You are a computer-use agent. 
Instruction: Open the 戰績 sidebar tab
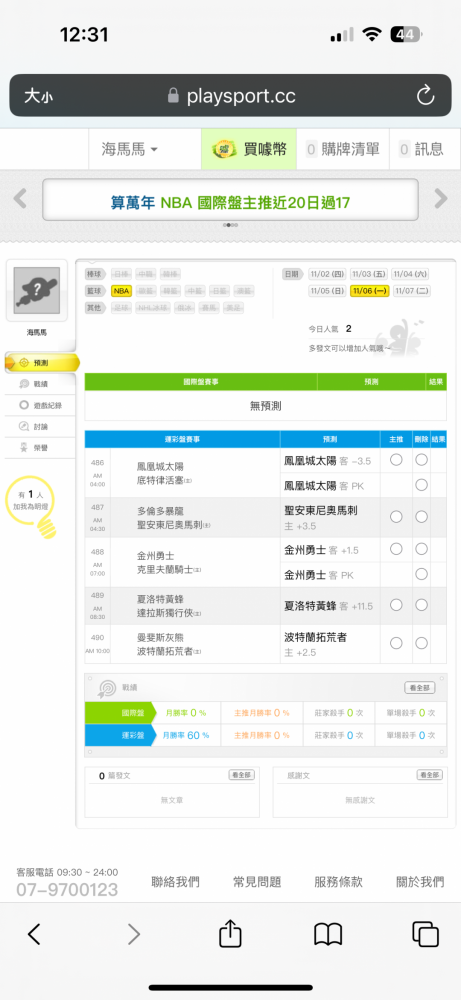pyautogui.click(x=40, y=384)
